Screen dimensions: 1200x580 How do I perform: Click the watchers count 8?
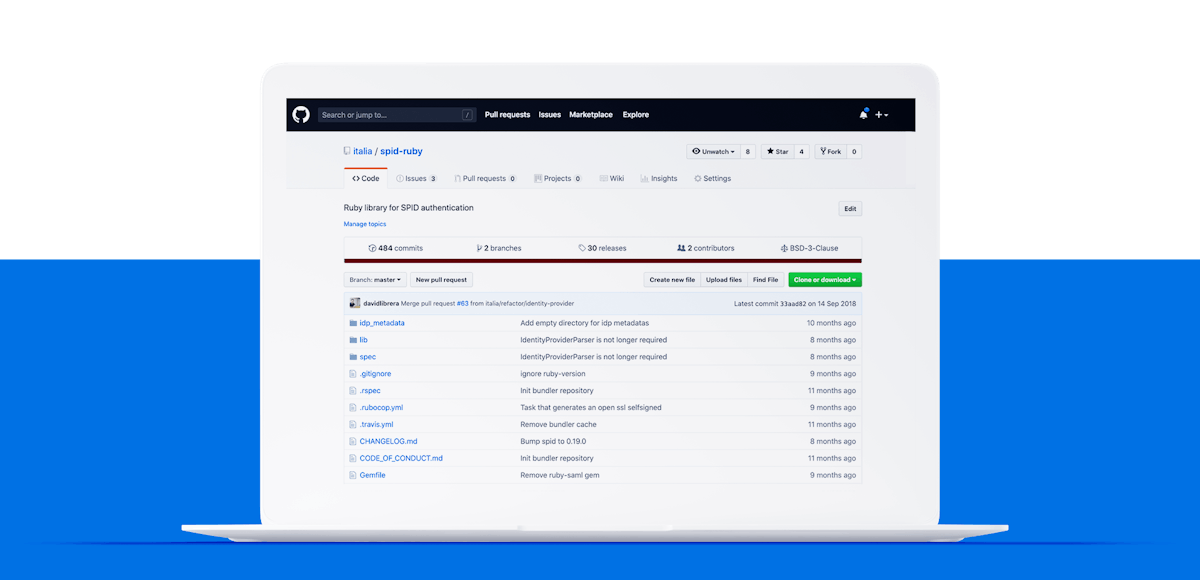tap(748, 152)
